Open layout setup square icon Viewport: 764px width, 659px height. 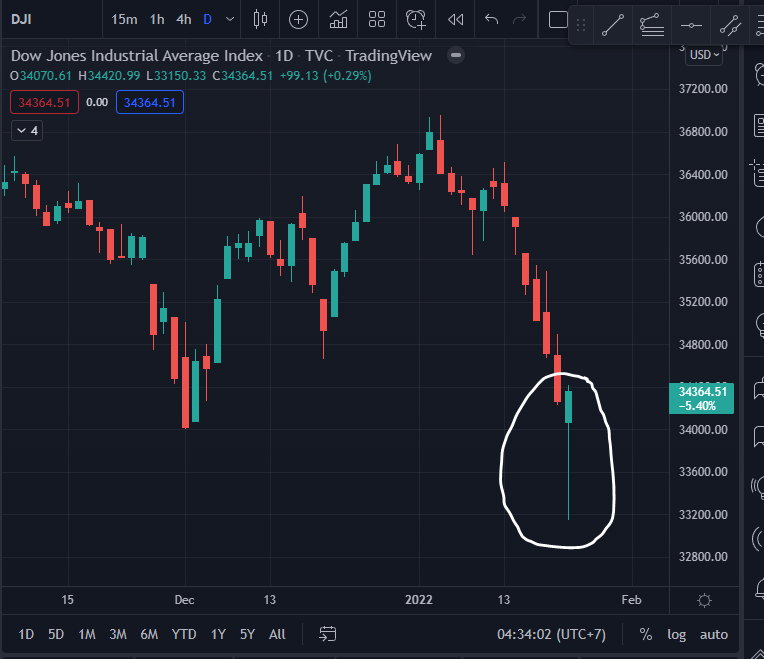(x=558, y=19)
